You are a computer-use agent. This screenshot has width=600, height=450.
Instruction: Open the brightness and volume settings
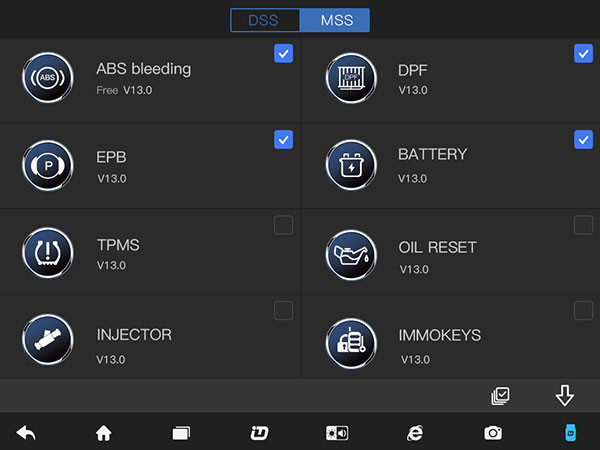pos(337,433)
